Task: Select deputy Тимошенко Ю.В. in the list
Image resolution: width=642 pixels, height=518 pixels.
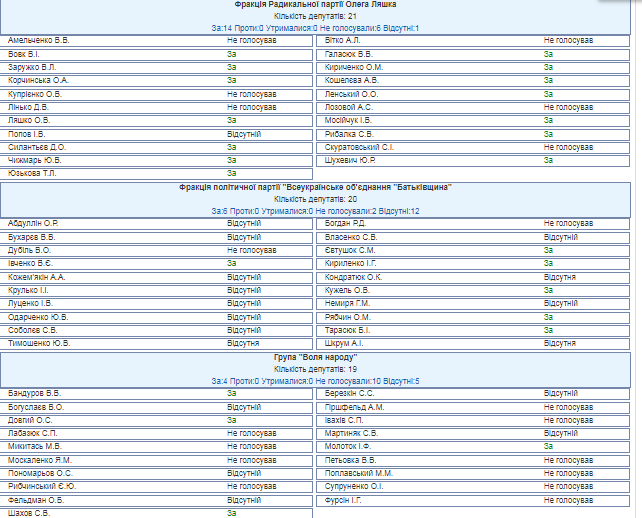Action: [x=39, y=343]
